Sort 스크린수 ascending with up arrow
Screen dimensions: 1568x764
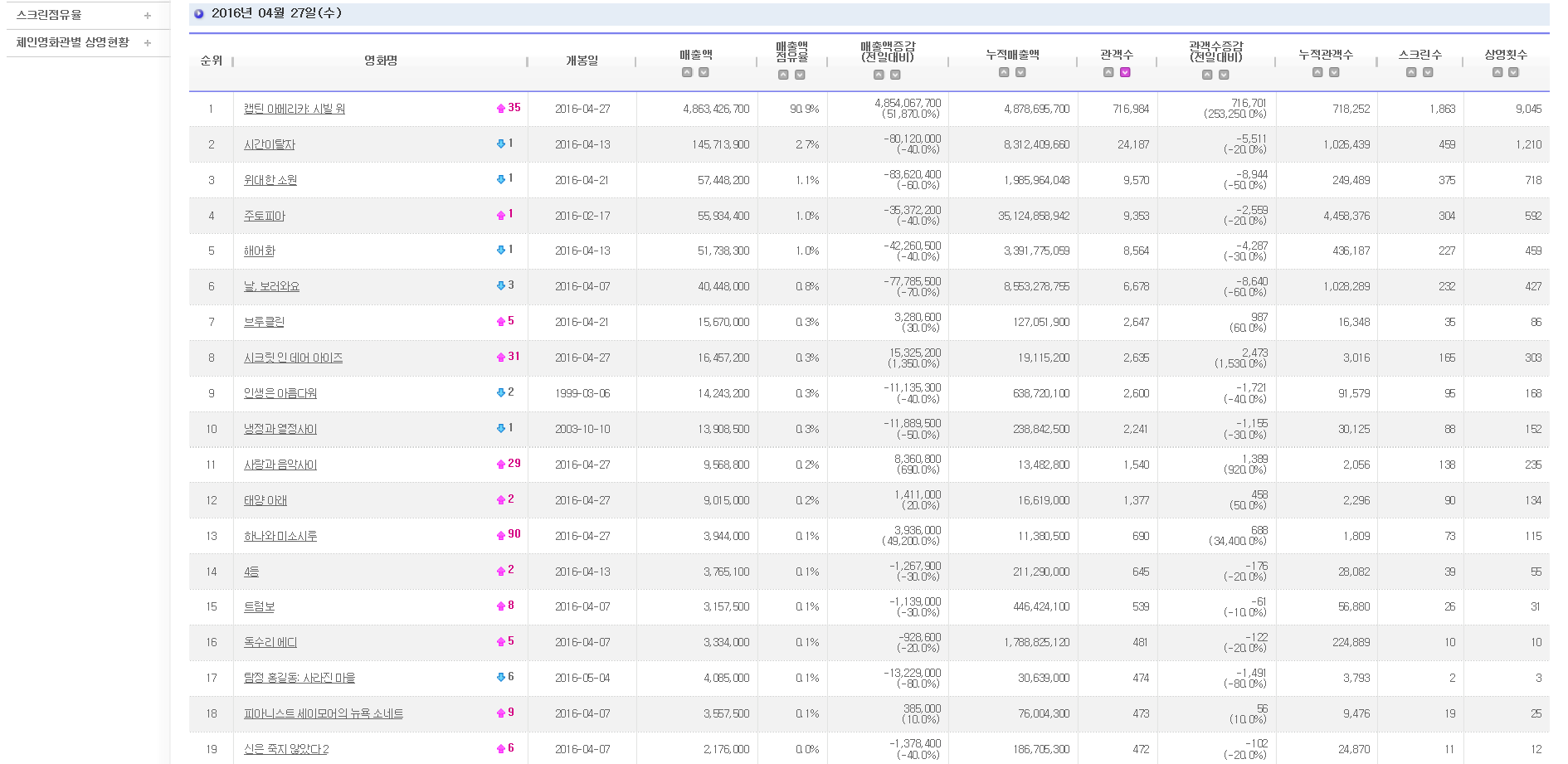[x=1411, y=72]
